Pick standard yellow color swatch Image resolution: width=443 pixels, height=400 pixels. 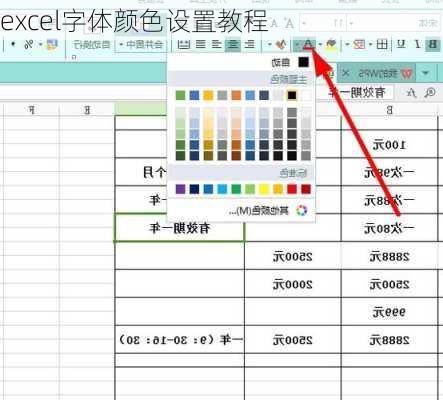(x=264, y=189)
